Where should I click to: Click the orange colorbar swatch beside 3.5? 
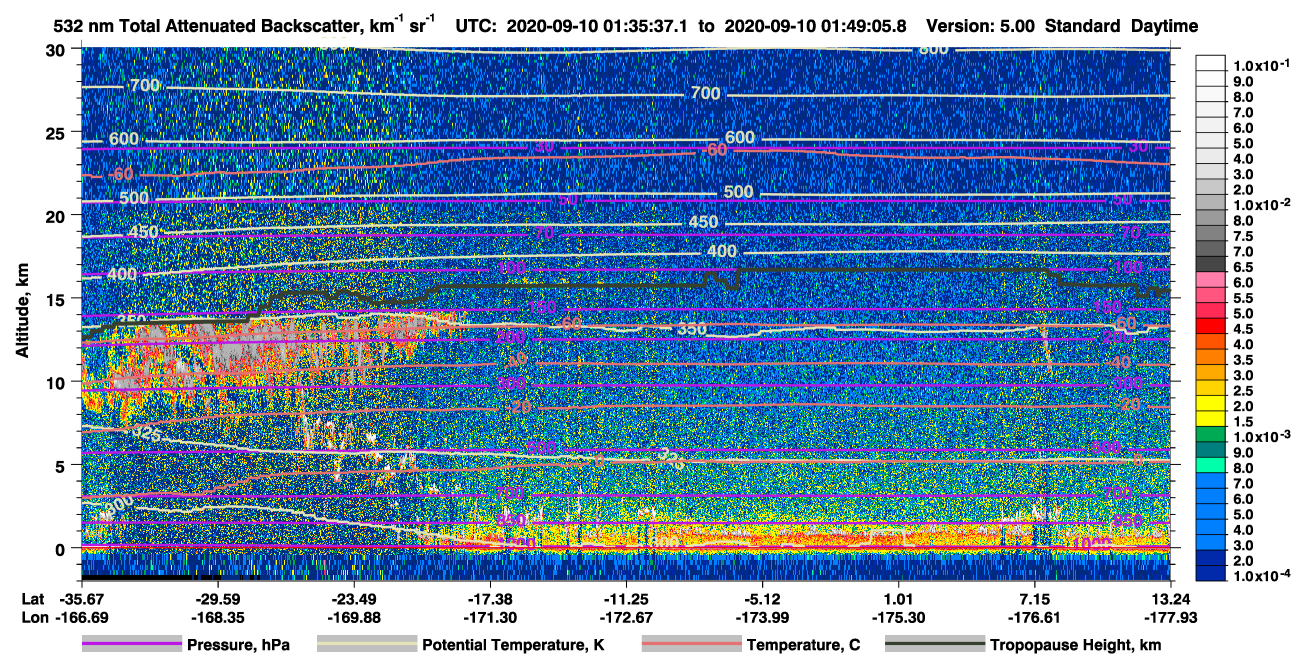1212,359
